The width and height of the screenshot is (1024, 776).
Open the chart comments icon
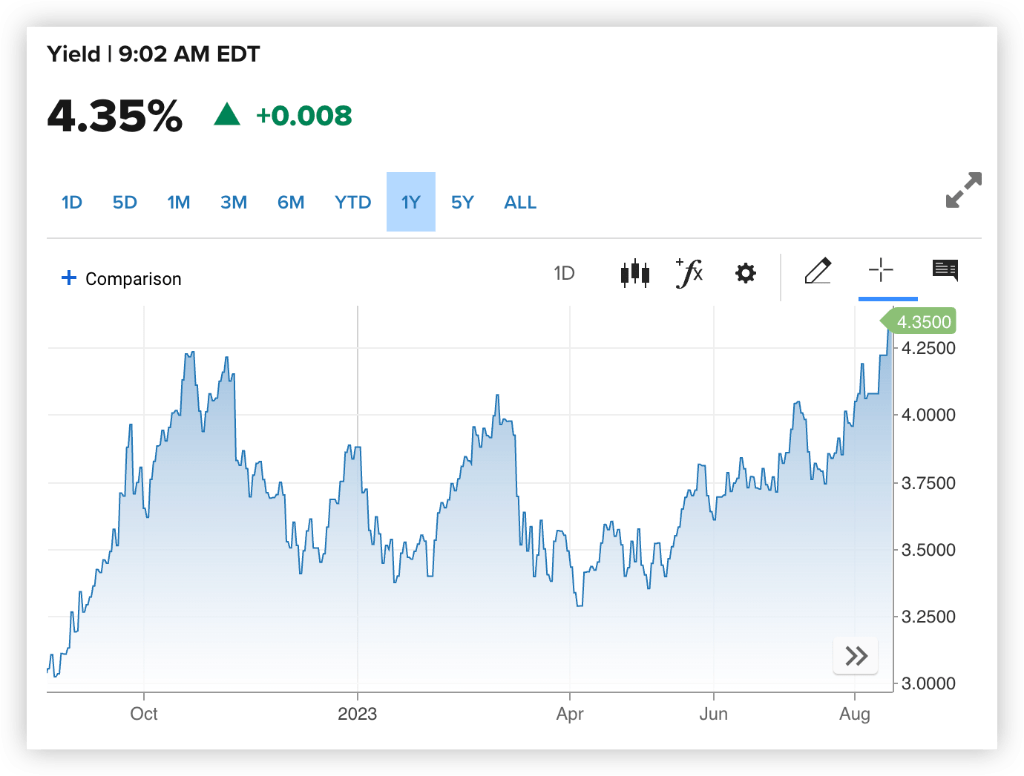pyautogui.click(x=945, y=270)
